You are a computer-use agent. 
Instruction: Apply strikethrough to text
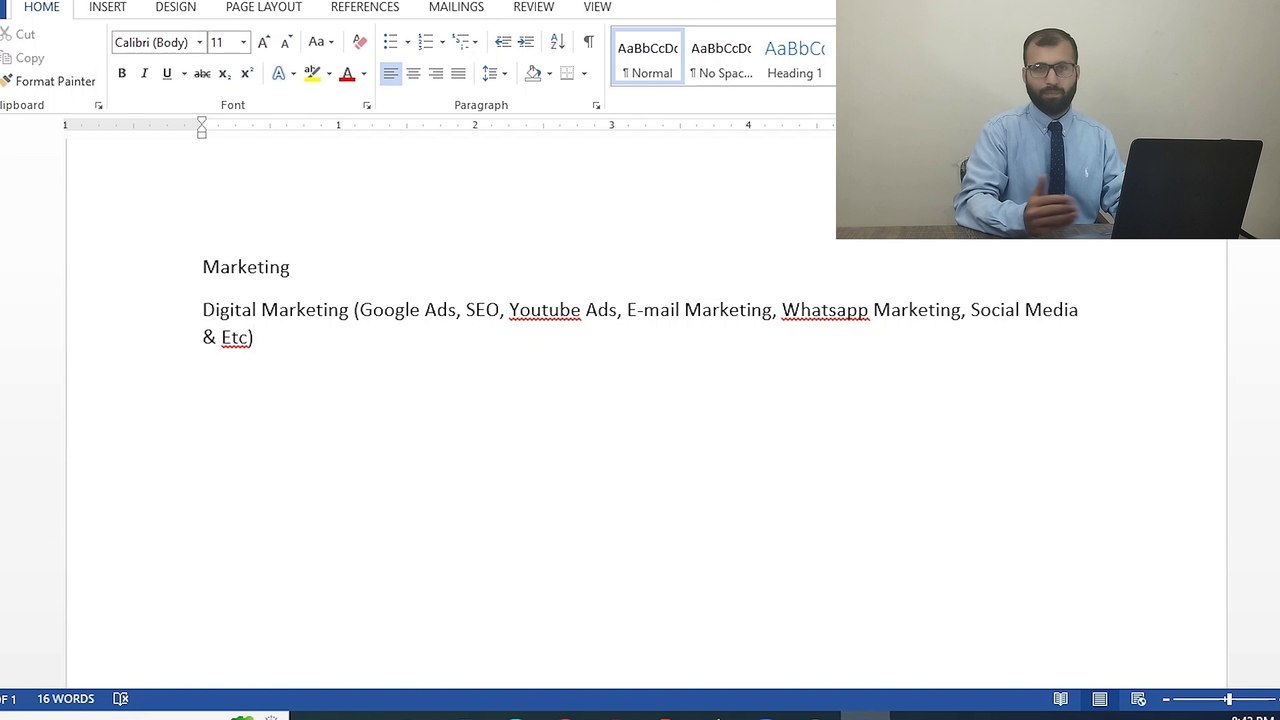[202, 73]
